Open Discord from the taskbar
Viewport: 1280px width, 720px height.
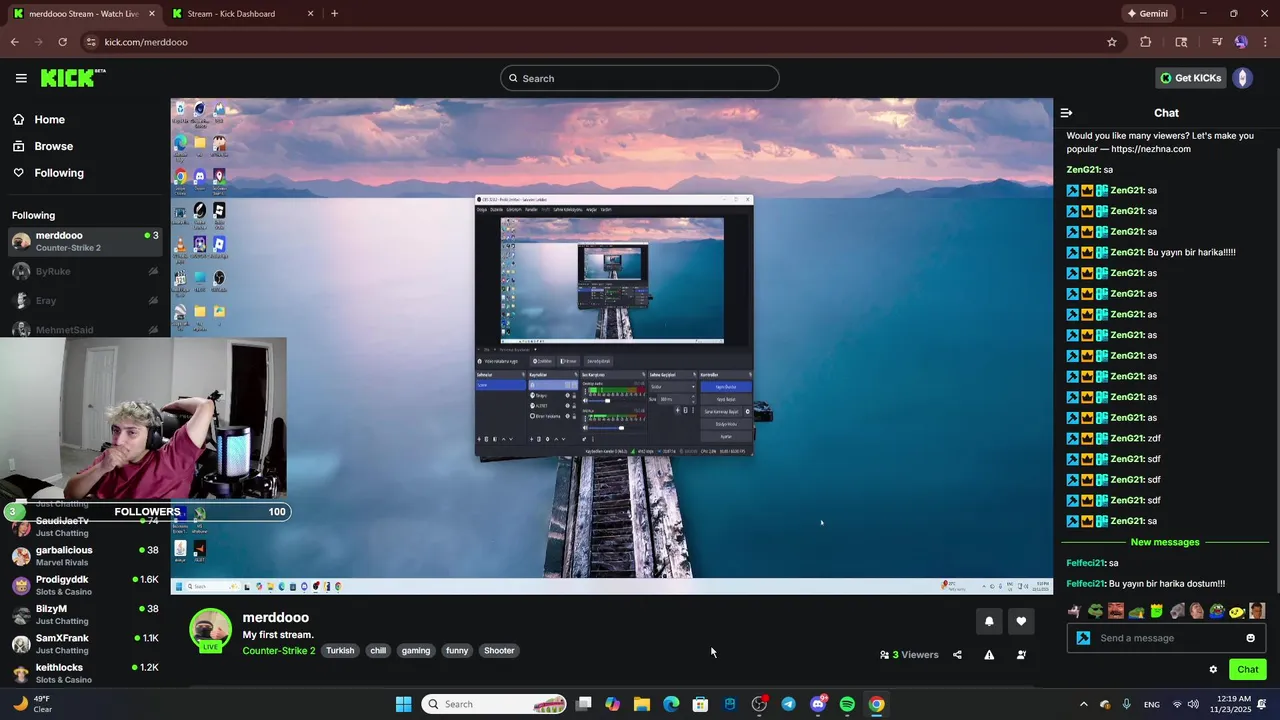point(818,704)
